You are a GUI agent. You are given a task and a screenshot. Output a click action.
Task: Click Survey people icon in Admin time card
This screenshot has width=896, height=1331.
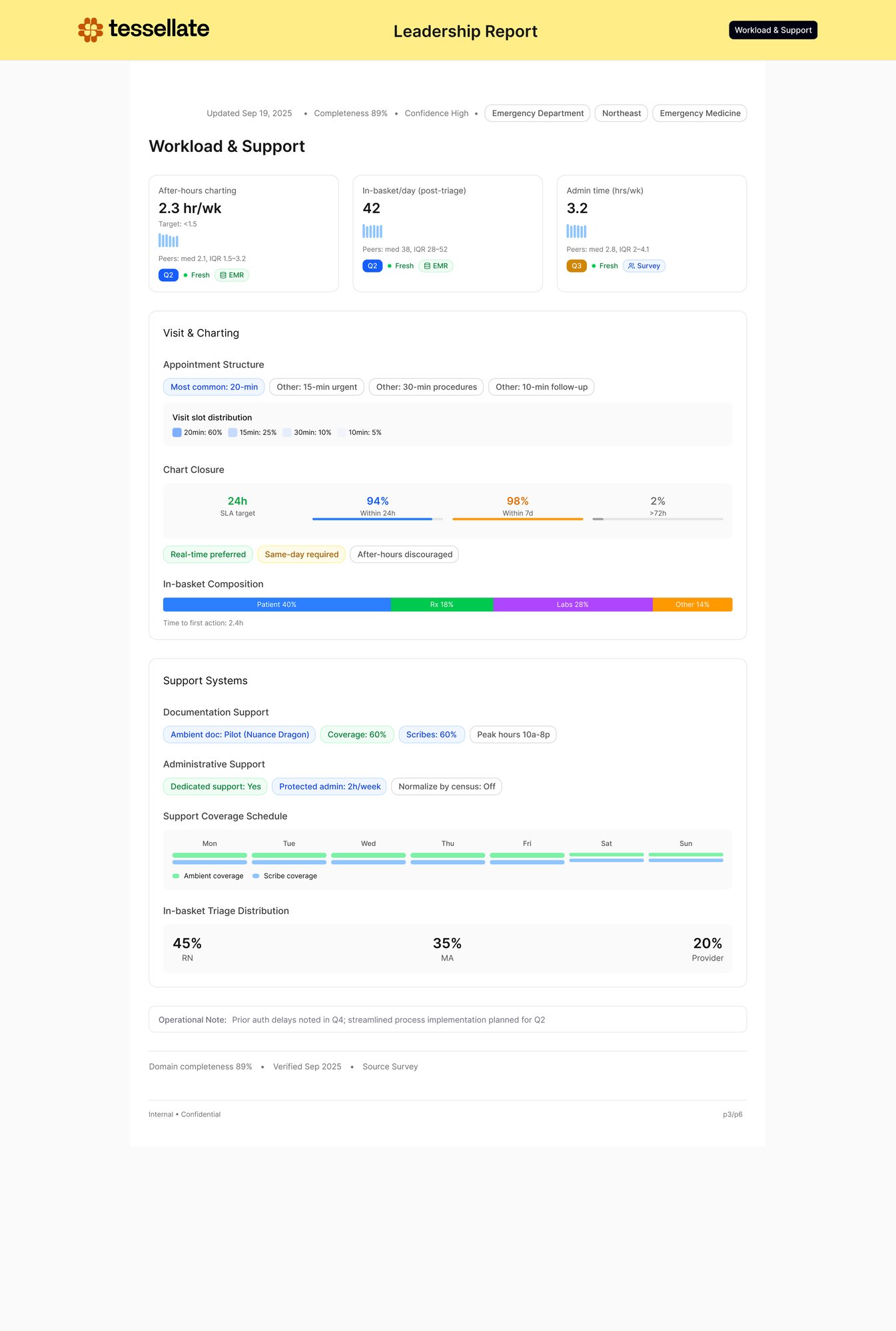point(632,266)
